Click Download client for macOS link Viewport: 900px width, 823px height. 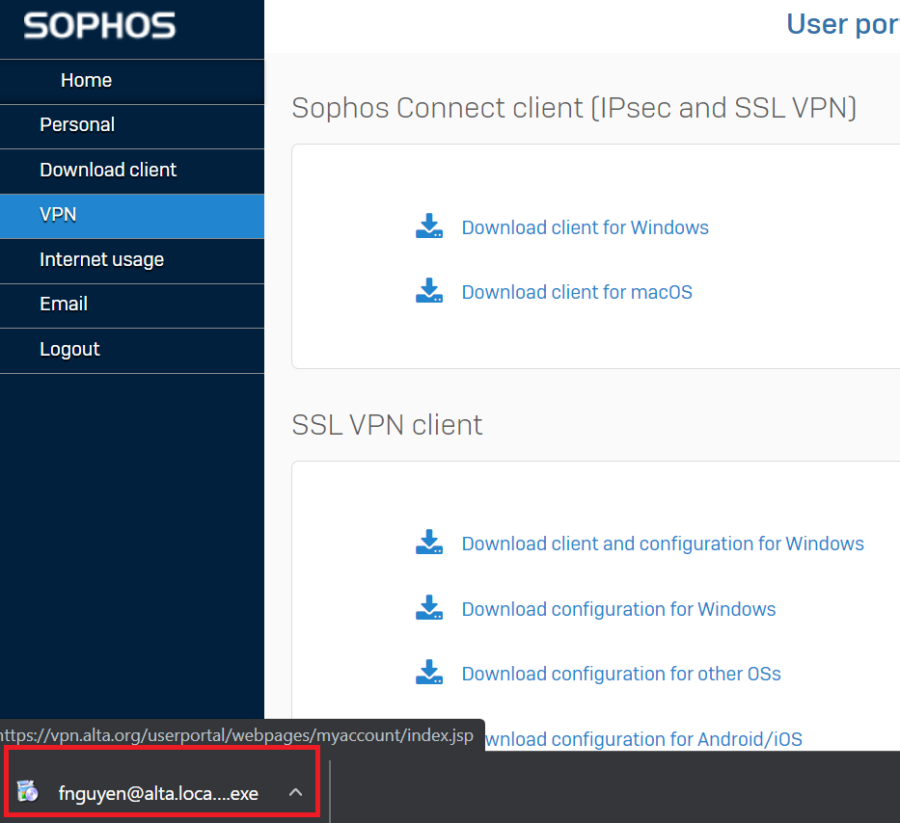coord(577,292)
